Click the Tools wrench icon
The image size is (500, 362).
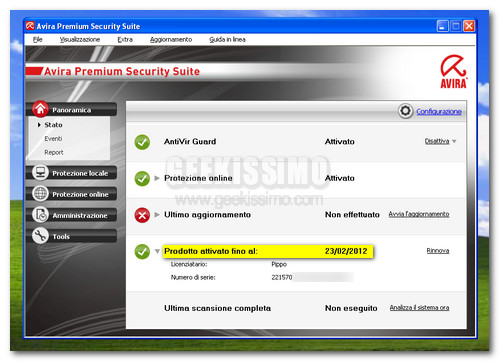[x=40, y=236]
